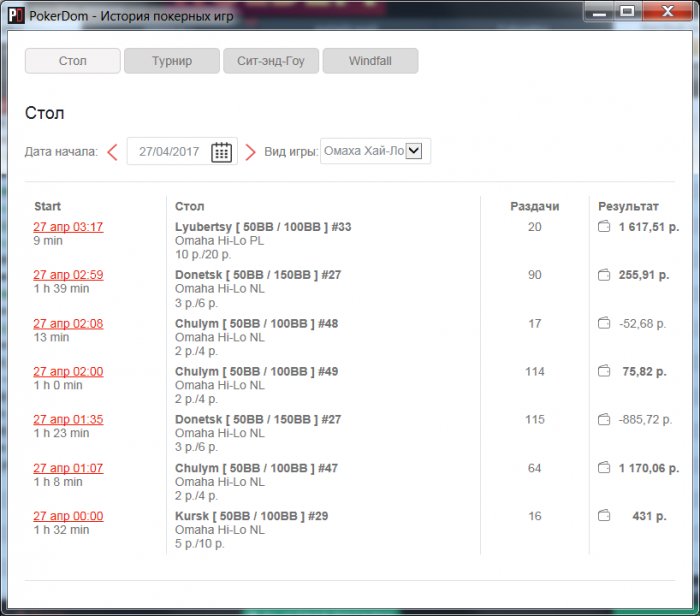
Task: Open session link 27 апр 02:00
Action: point(68,371)
